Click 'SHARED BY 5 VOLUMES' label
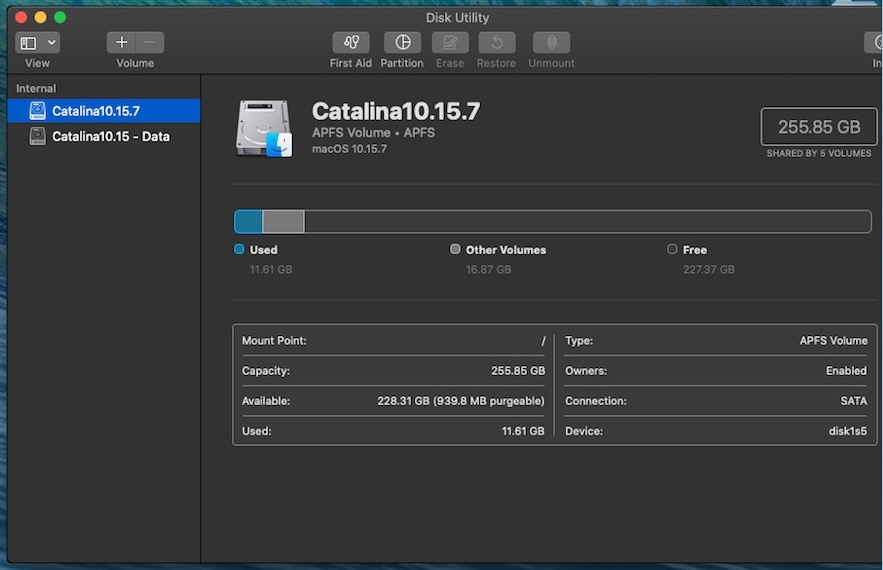Viewport: 883px width, 570px height. (819, 153)
